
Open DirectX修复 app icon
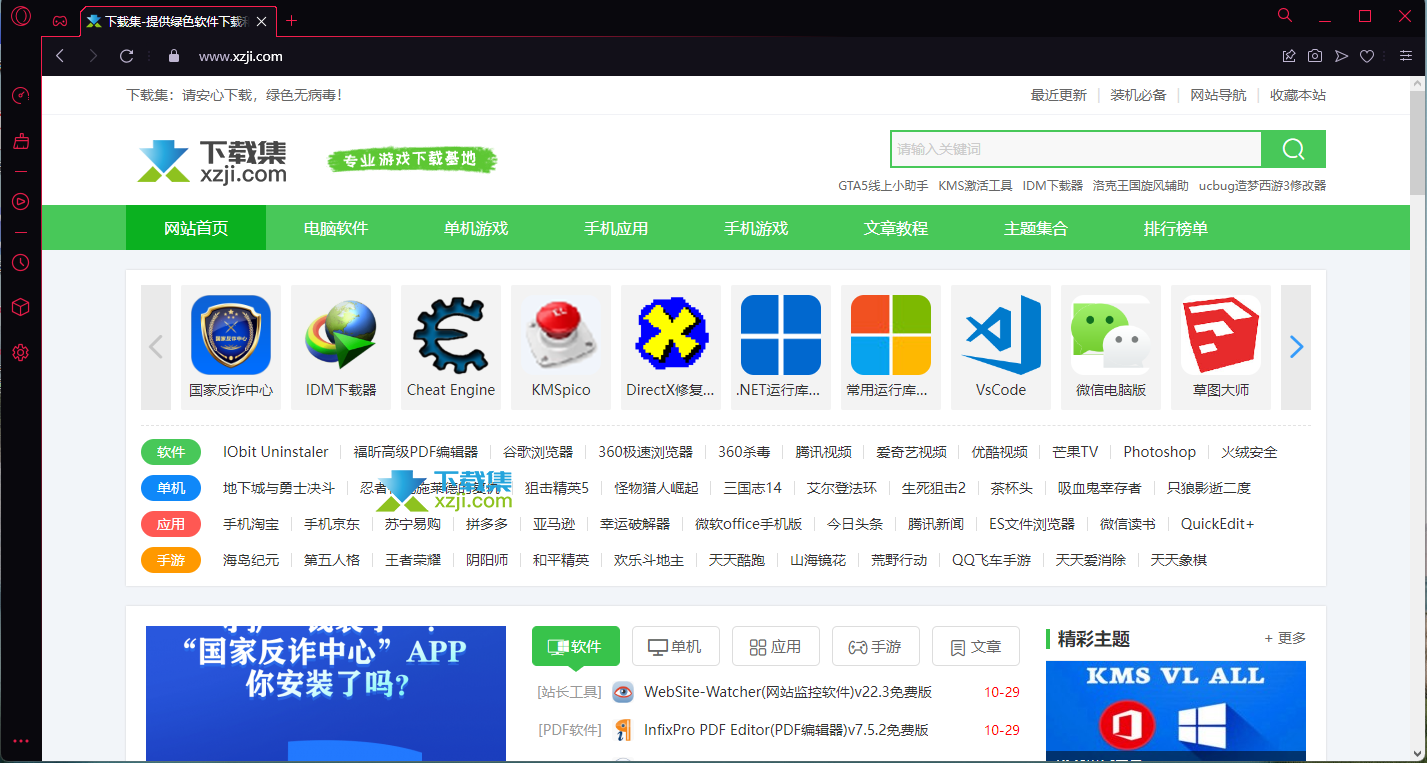point(671,347)
